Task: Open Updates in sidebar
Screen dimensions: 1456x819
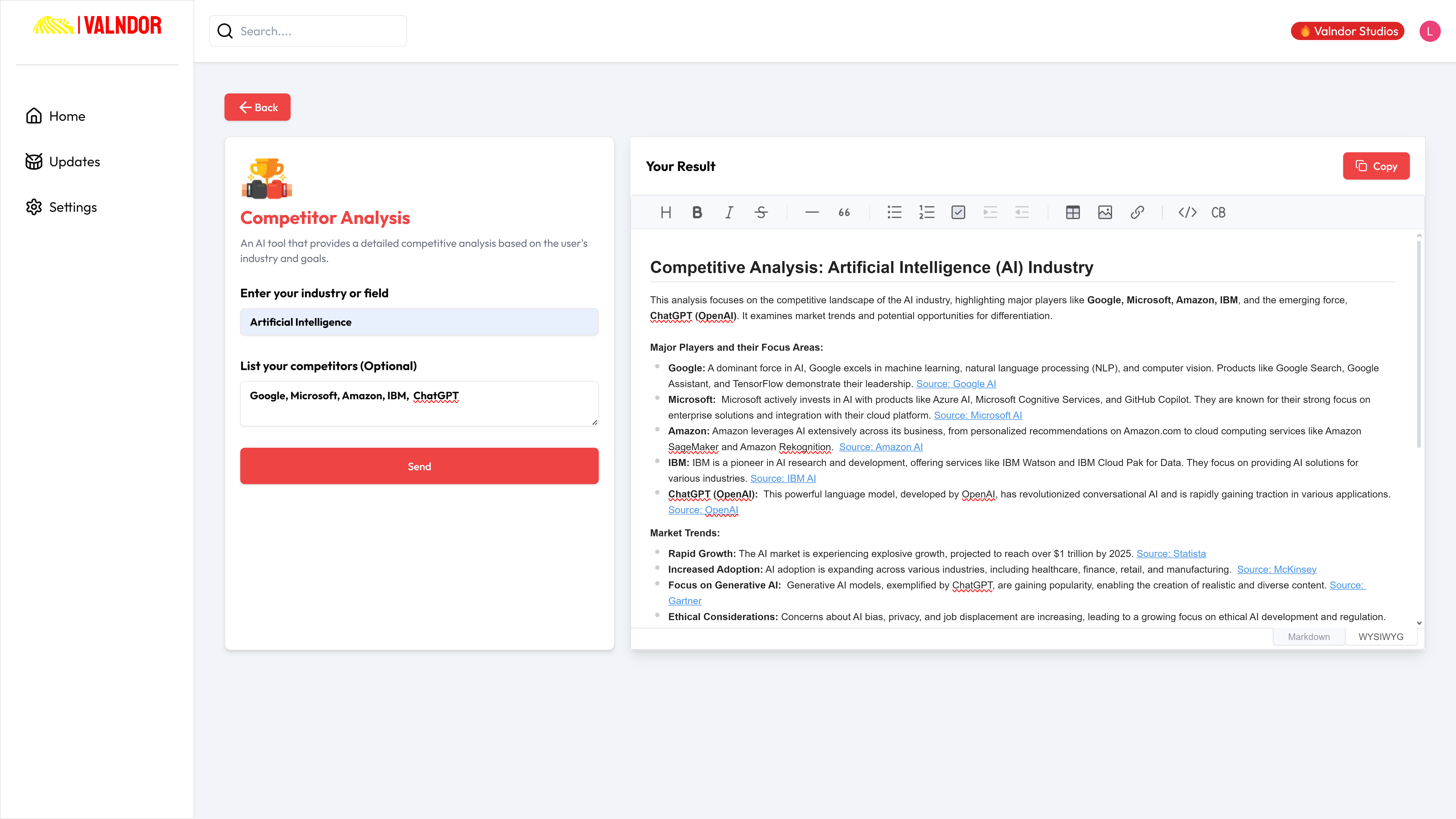Action: pyautogui.click(x=63, y=162)
